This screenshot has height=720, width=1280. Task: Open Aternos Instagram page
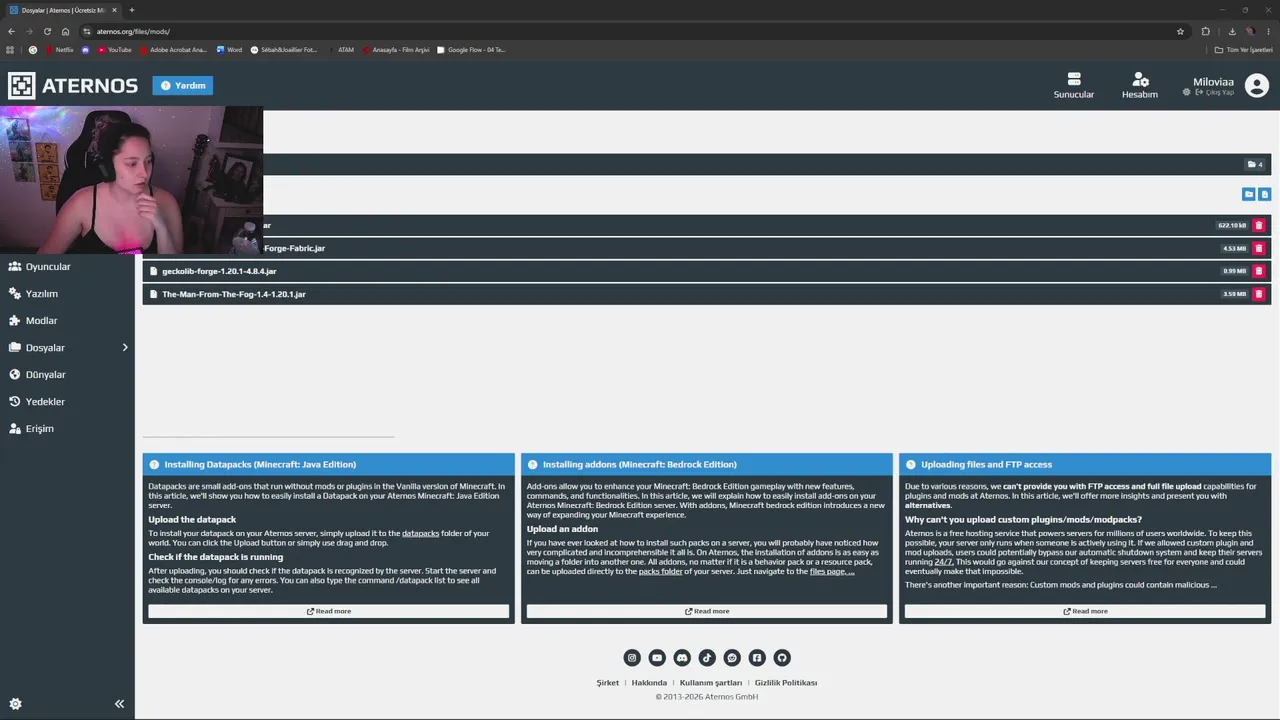[x=632, y=657]
